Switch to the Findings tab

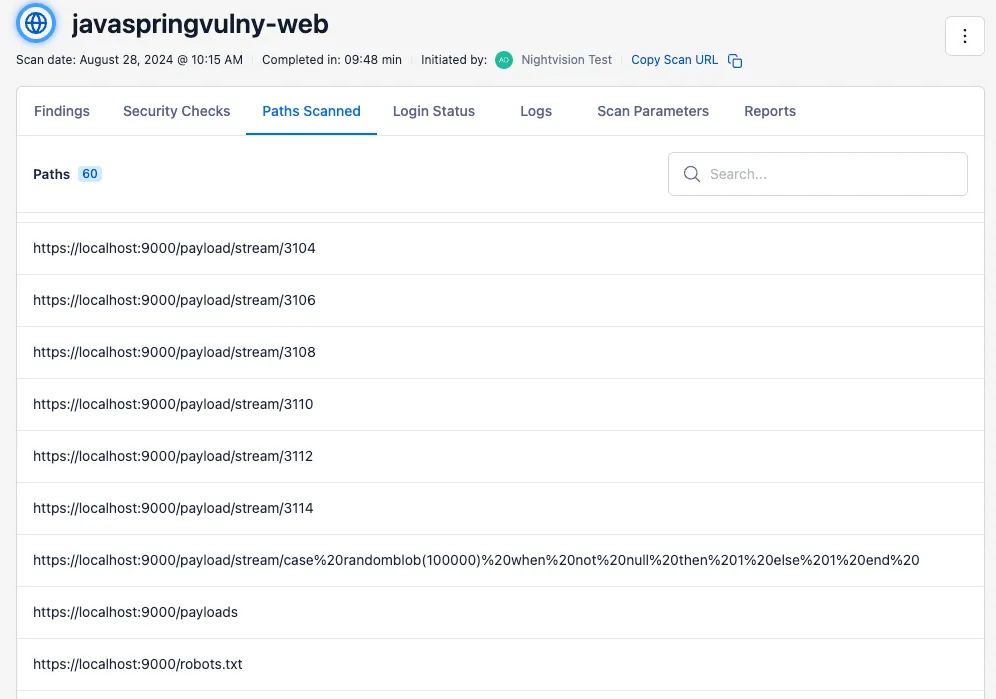click(62, 111)
